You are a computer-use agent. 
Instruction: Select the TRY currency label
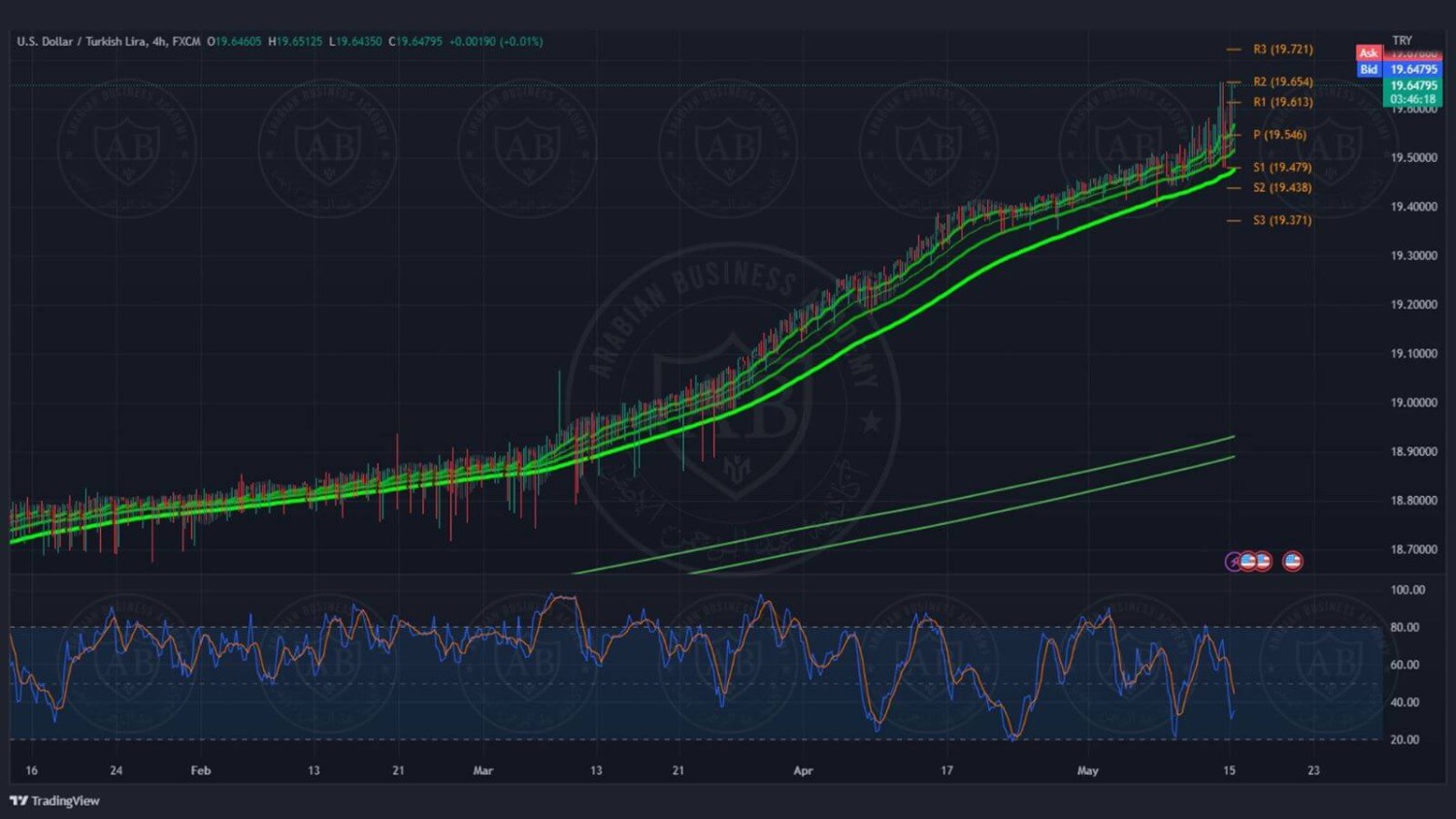pyautogui.click(x=1402, y=41)
